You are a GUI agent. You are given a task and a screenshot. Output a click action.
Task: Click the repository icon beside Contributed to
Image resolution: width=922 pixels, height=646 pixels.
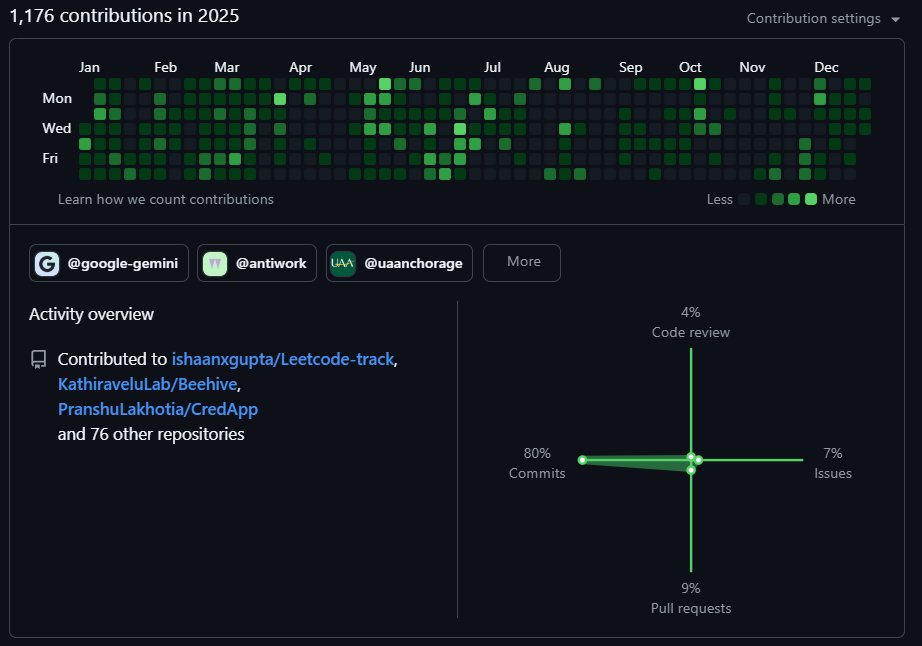coord(39,359)
